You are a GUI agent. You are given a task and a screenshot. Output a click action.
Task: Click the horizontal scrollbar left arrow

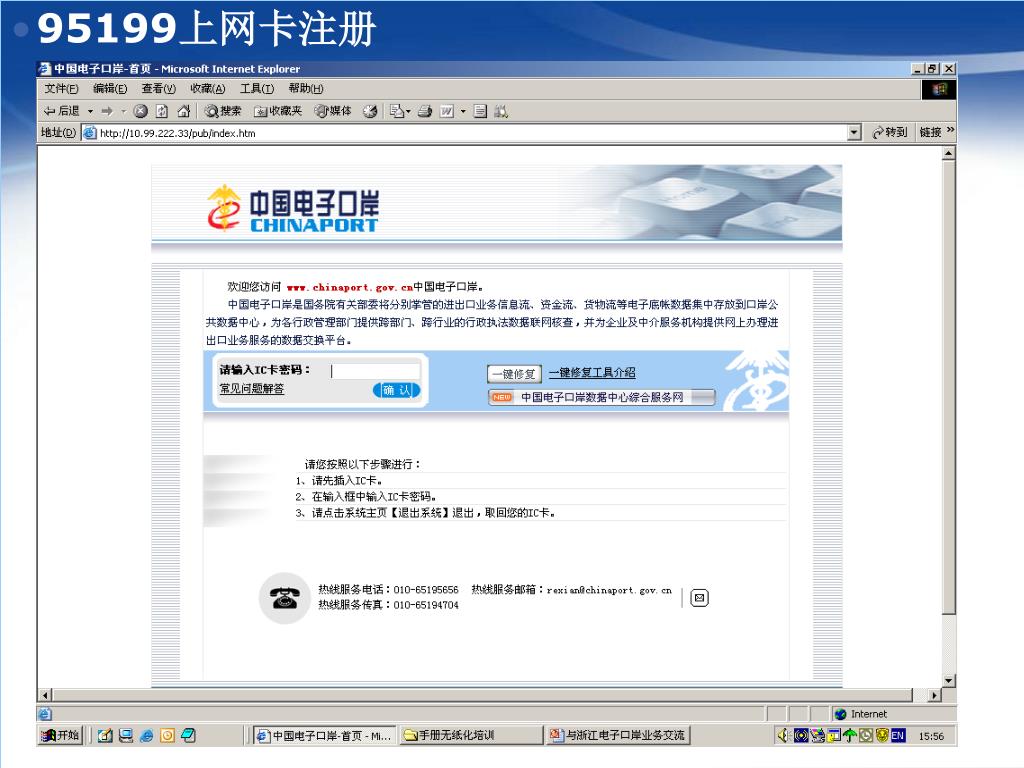[x=45, y=696]
